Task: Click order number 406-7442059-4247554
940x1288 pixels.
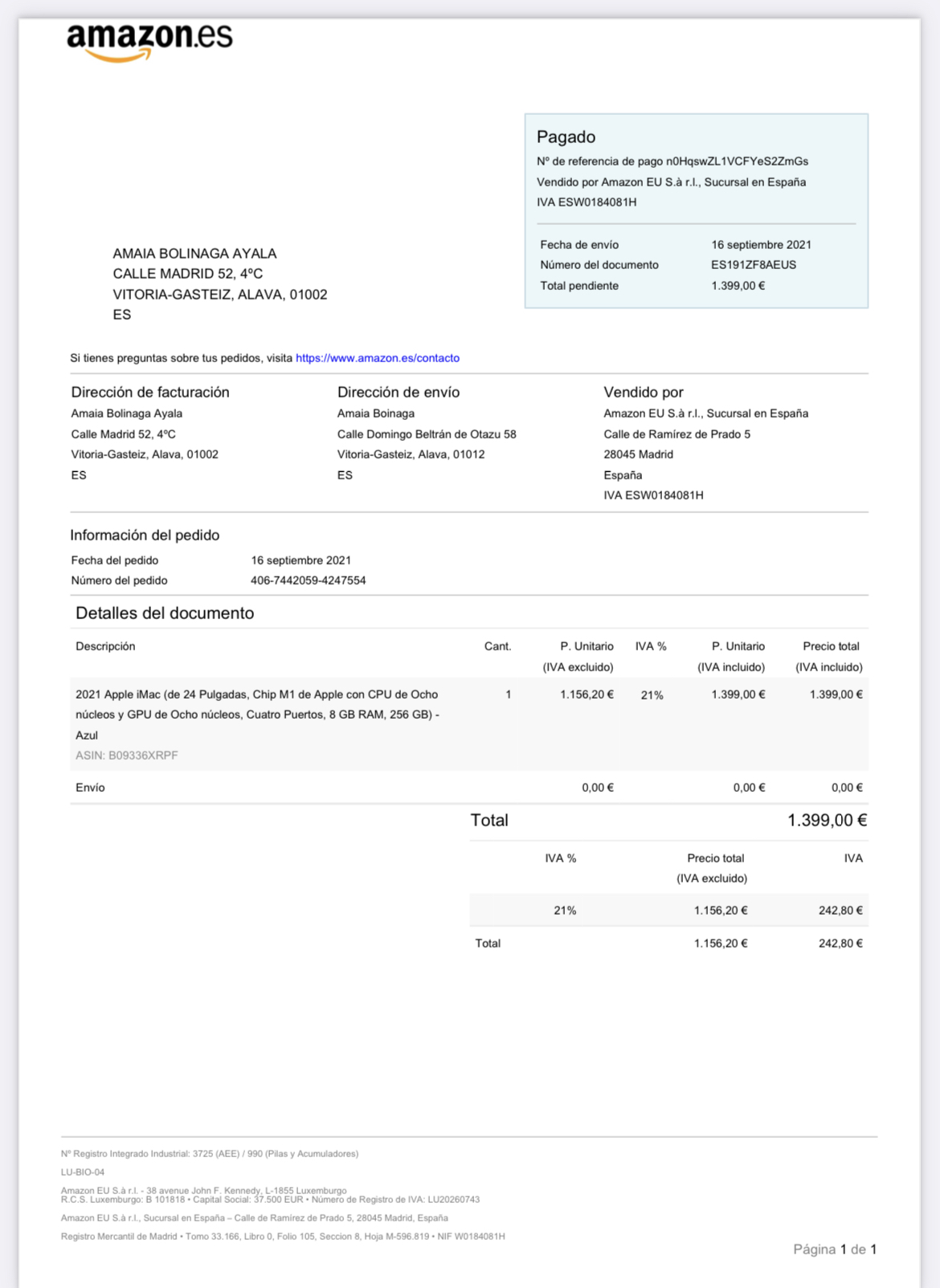Action: pyautogui.click(x=309, y=581)
